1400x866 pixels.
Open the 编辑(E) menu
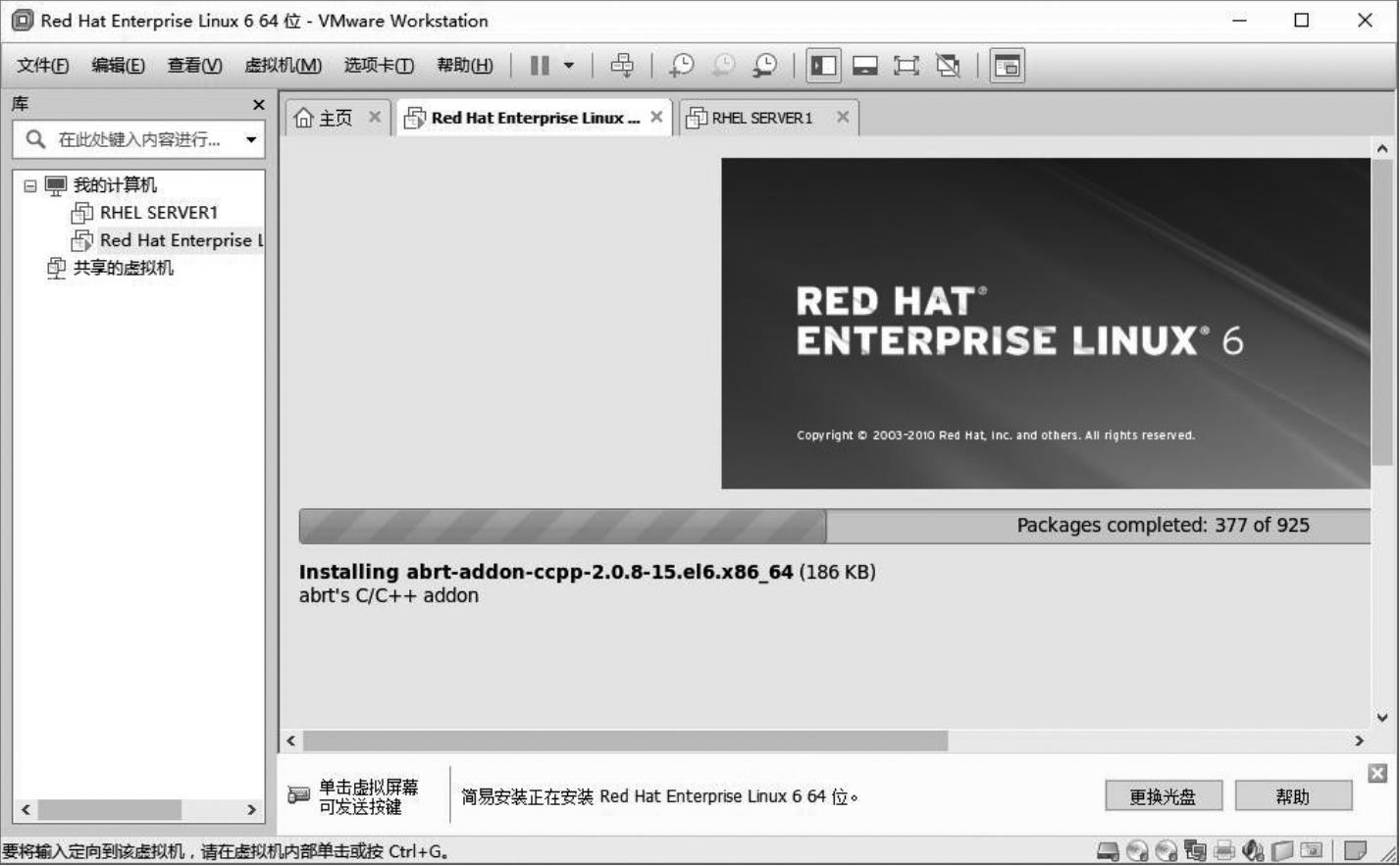[x=118, y=66]
